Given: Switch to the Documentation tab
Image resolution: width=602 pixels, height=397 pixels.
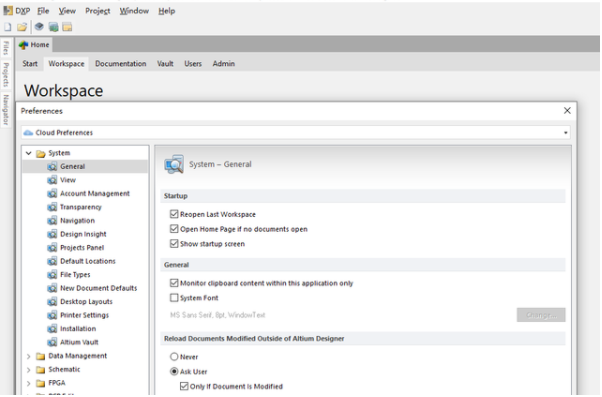Looking at the screenshot, I should tap(121, 64).
